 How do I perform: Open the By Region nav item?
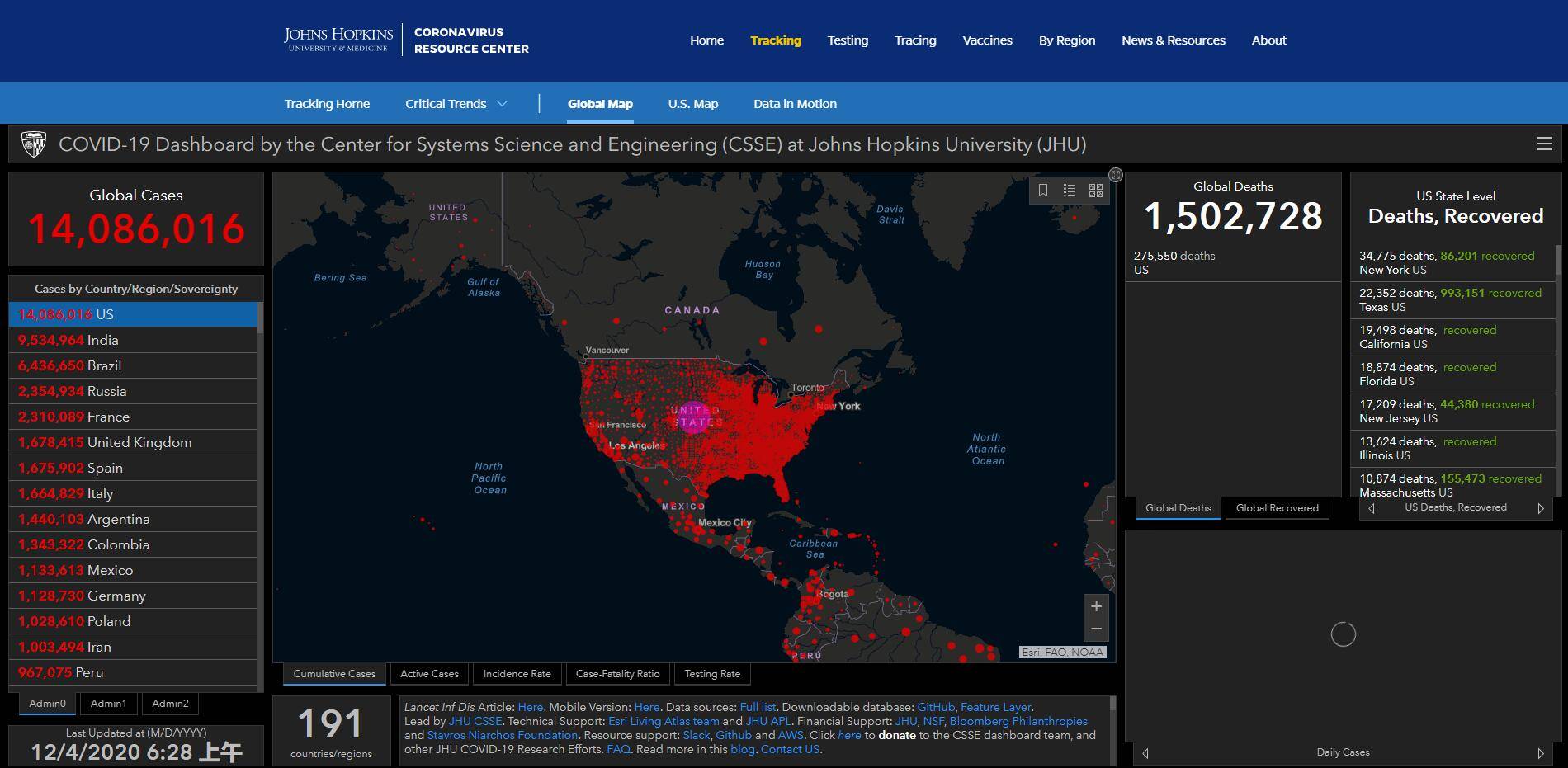click(1067, 40)
